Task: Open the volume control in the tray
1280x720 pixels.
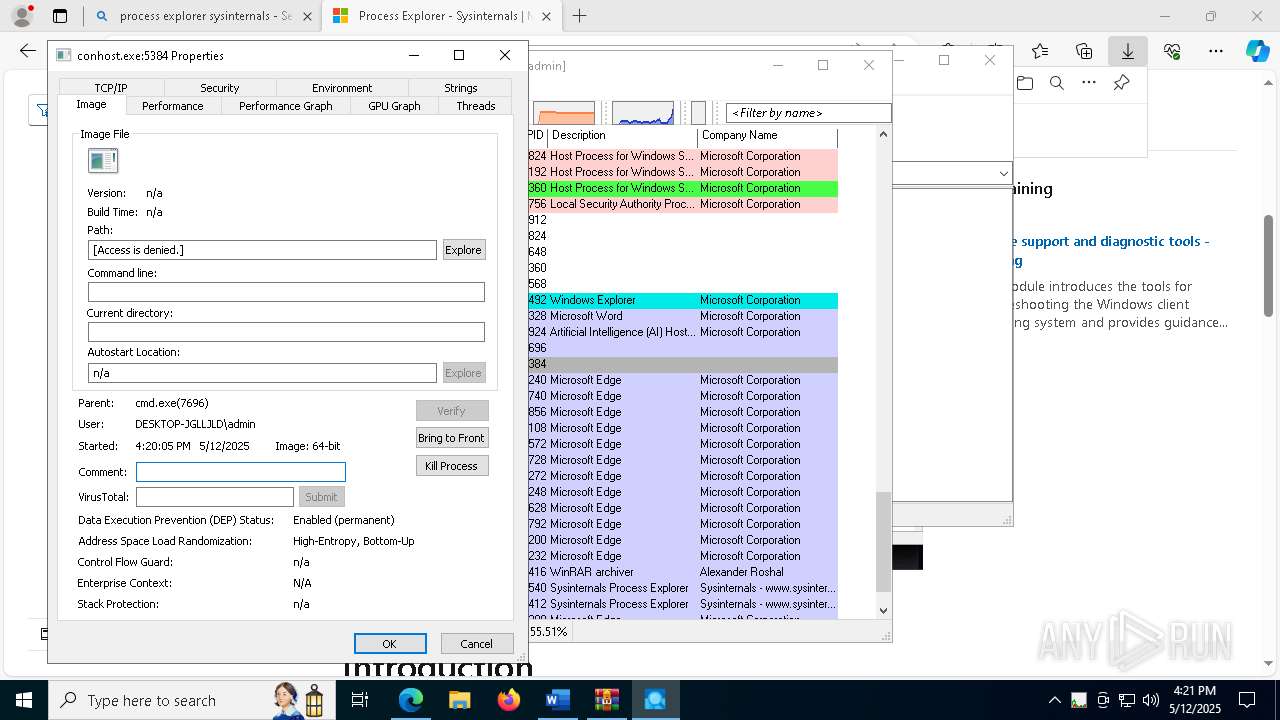Action: coord(1151,700)
